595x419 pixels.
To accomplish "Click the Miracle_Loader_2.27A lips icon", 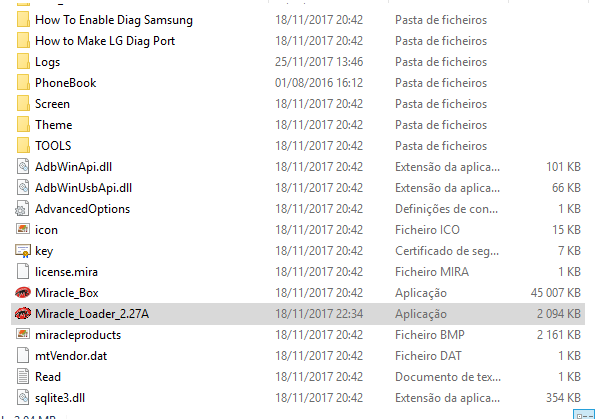I will click(23, 314).
